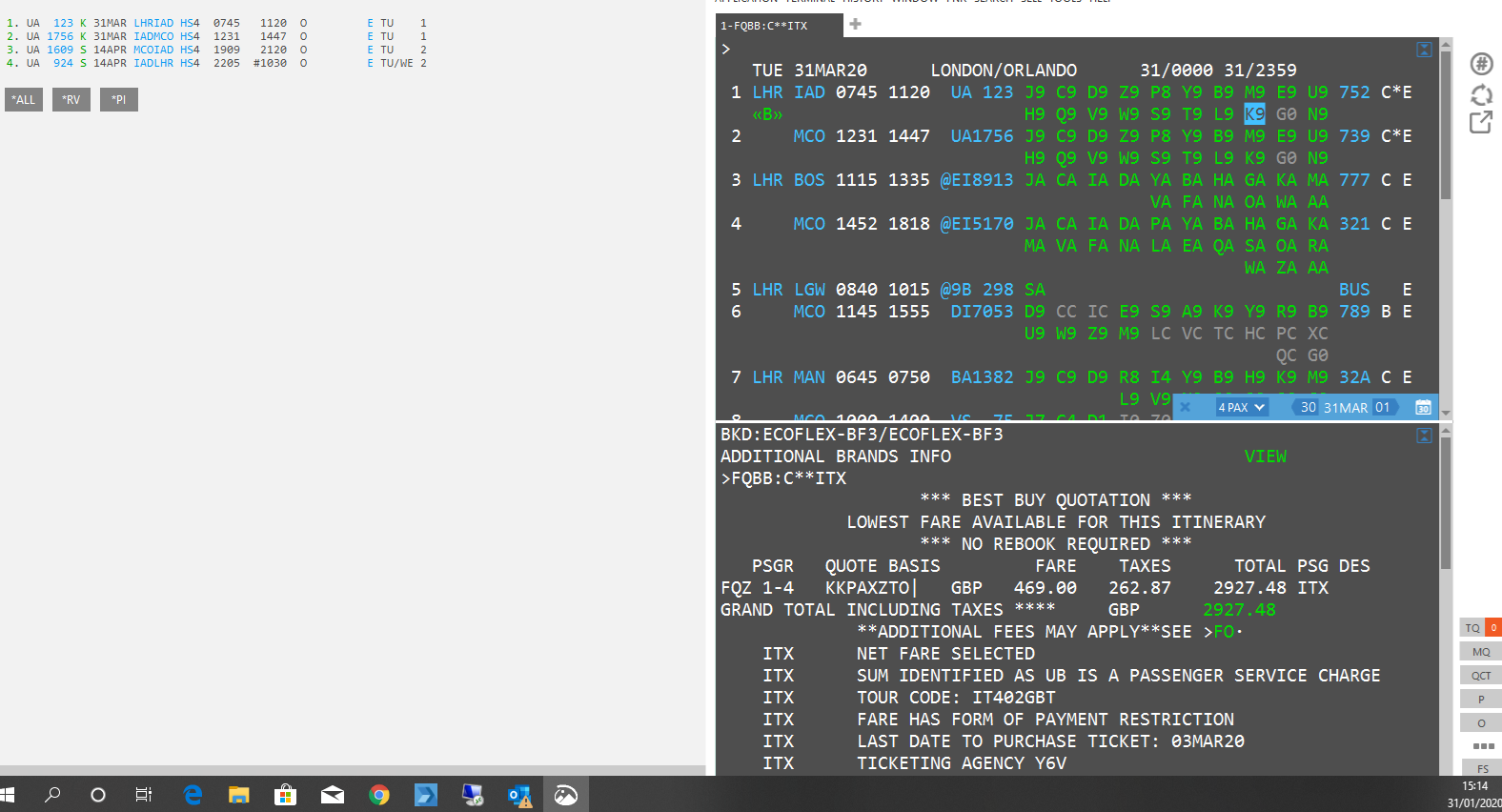
Task: Click LHRIAD segment in itinerary list
Action: click(153, 23)
